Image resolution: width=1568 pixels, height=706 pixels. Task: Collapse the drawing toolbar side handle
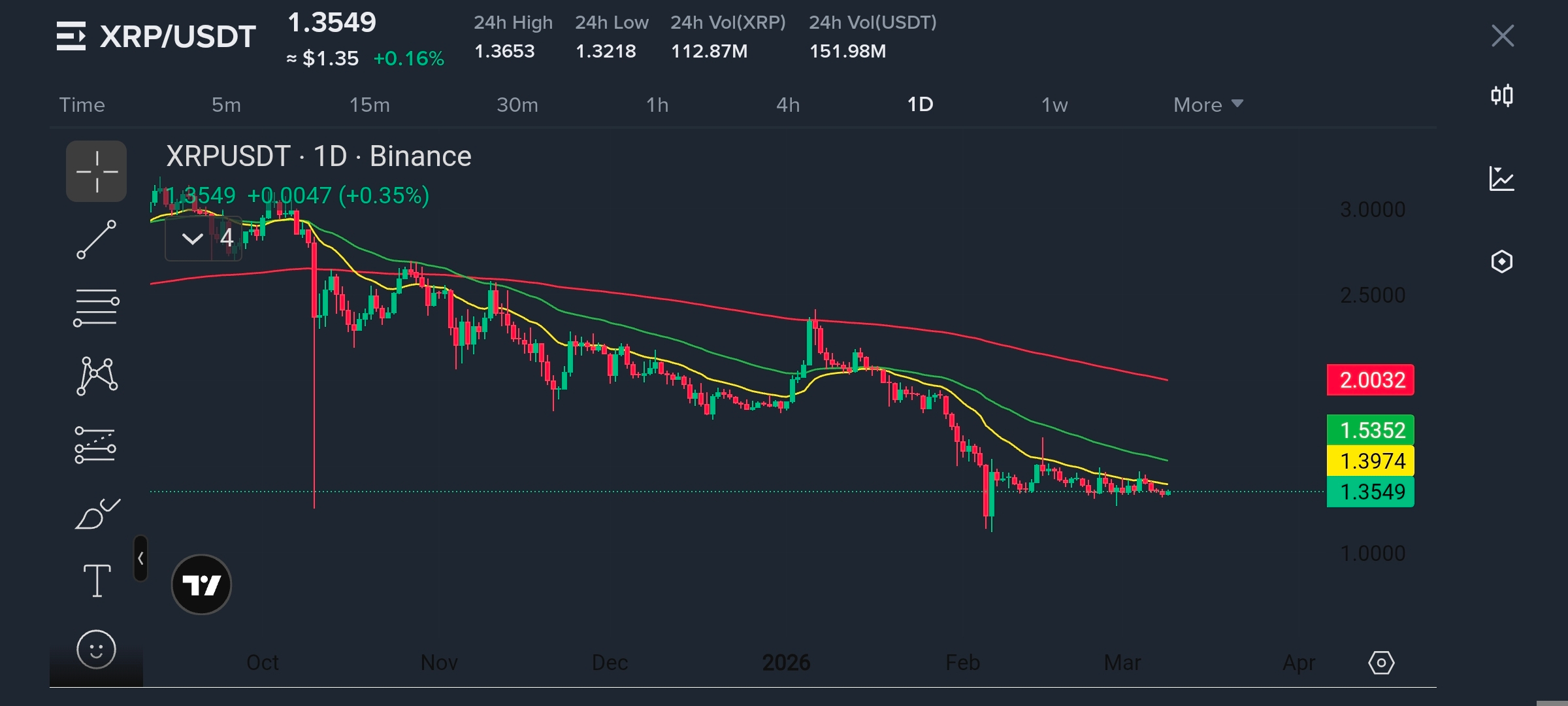click(140, 558)
